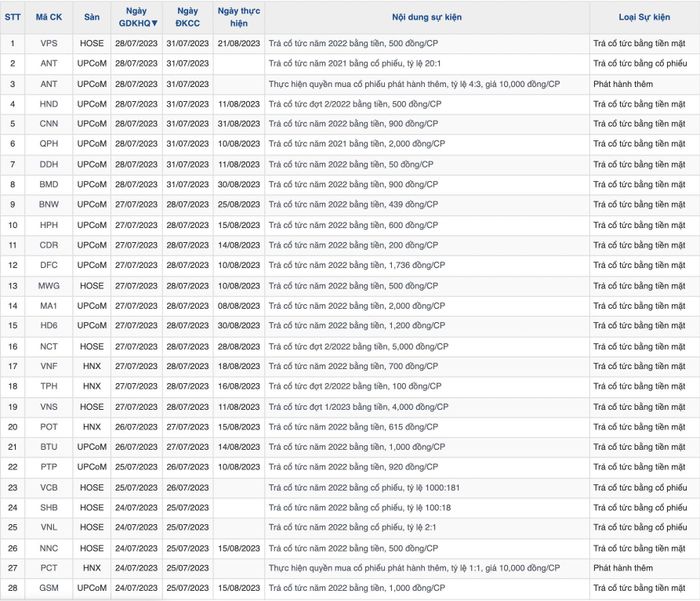Click VNL dividend ratio 2:1 text
Screen dimensions: 700x601
(352, 527)
